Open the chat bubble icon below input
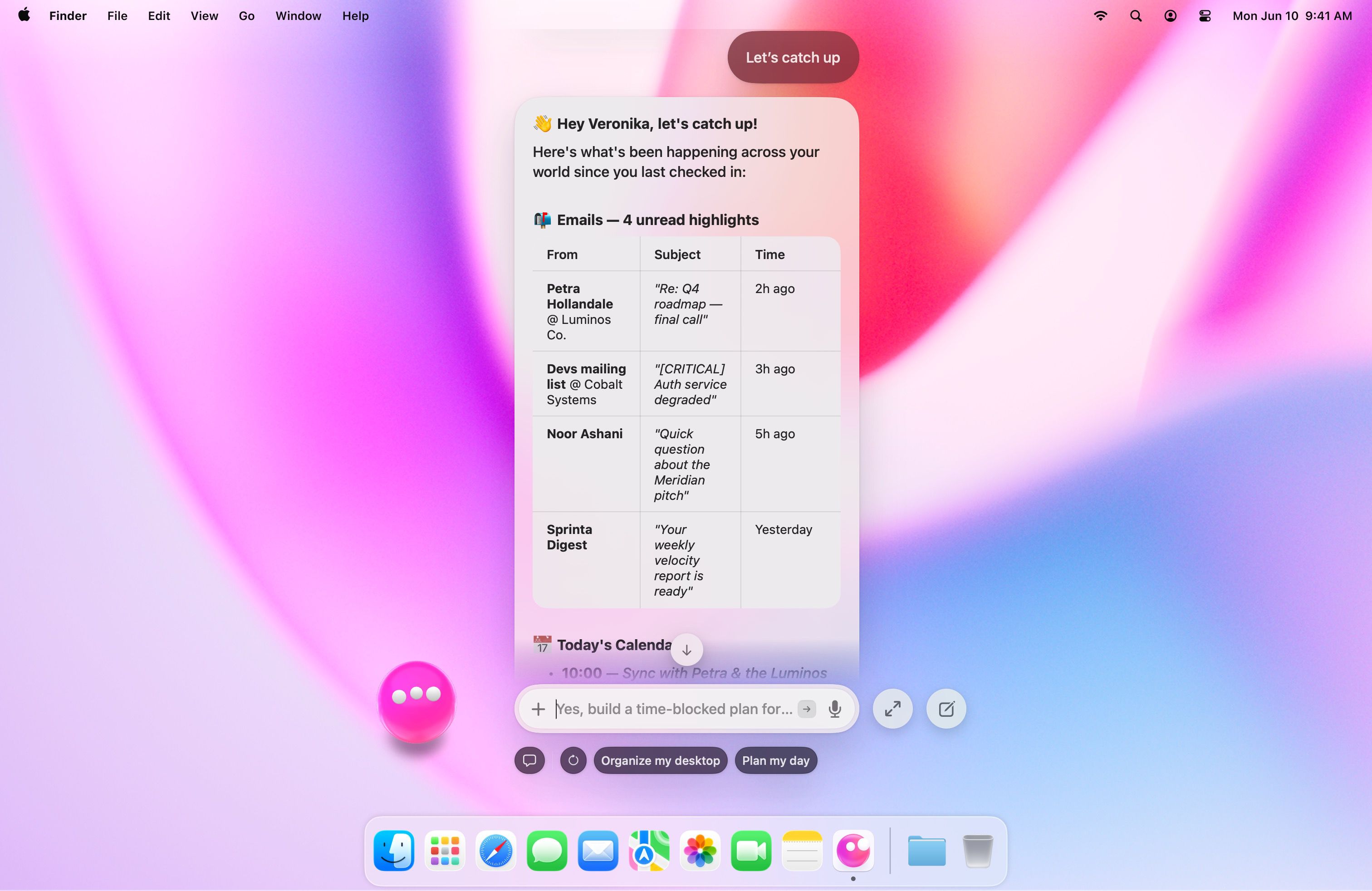The width and height of the screenshot is (1372, 891). click(529, 761)
